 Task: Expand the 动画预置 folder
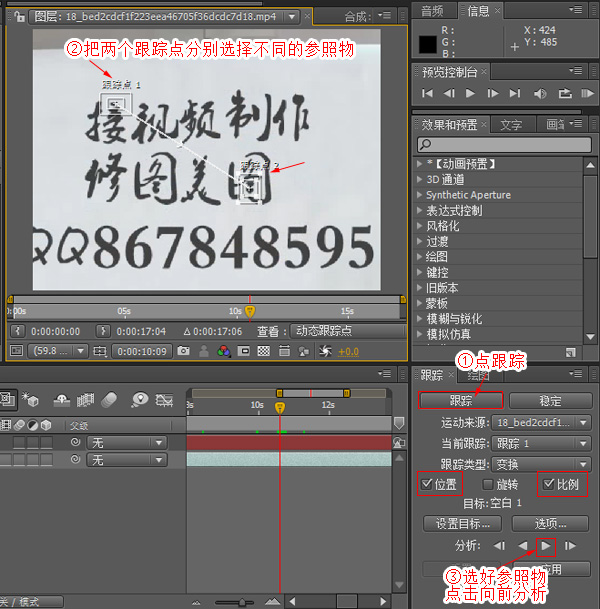click(x=419, y=164)
